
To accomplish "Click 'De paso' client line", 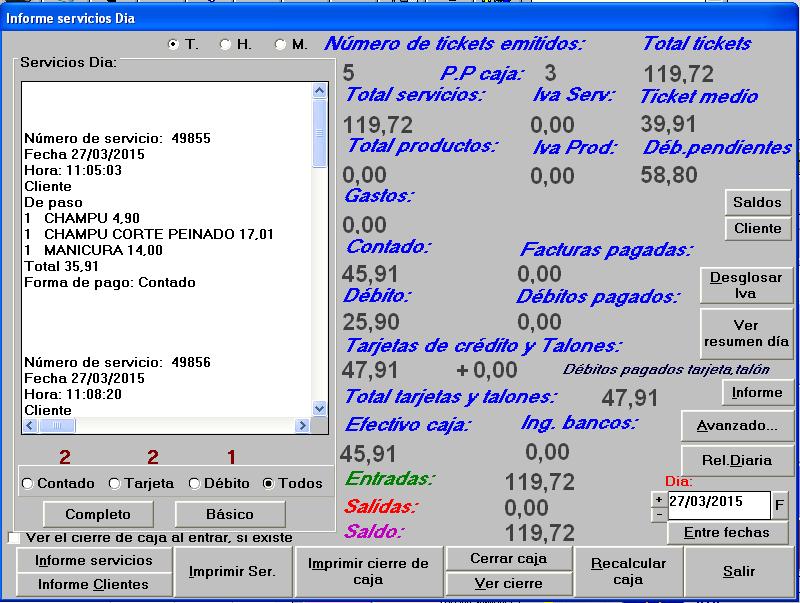I will [53, 203].
